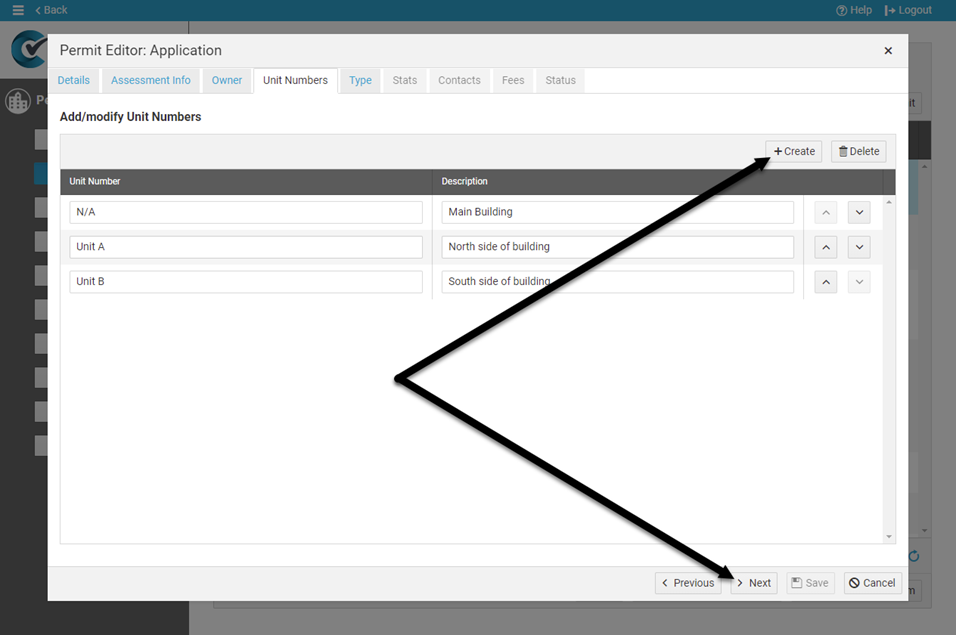Click the Logout icon
This screenshot has height=635, width=956.
tap(891, 10)
